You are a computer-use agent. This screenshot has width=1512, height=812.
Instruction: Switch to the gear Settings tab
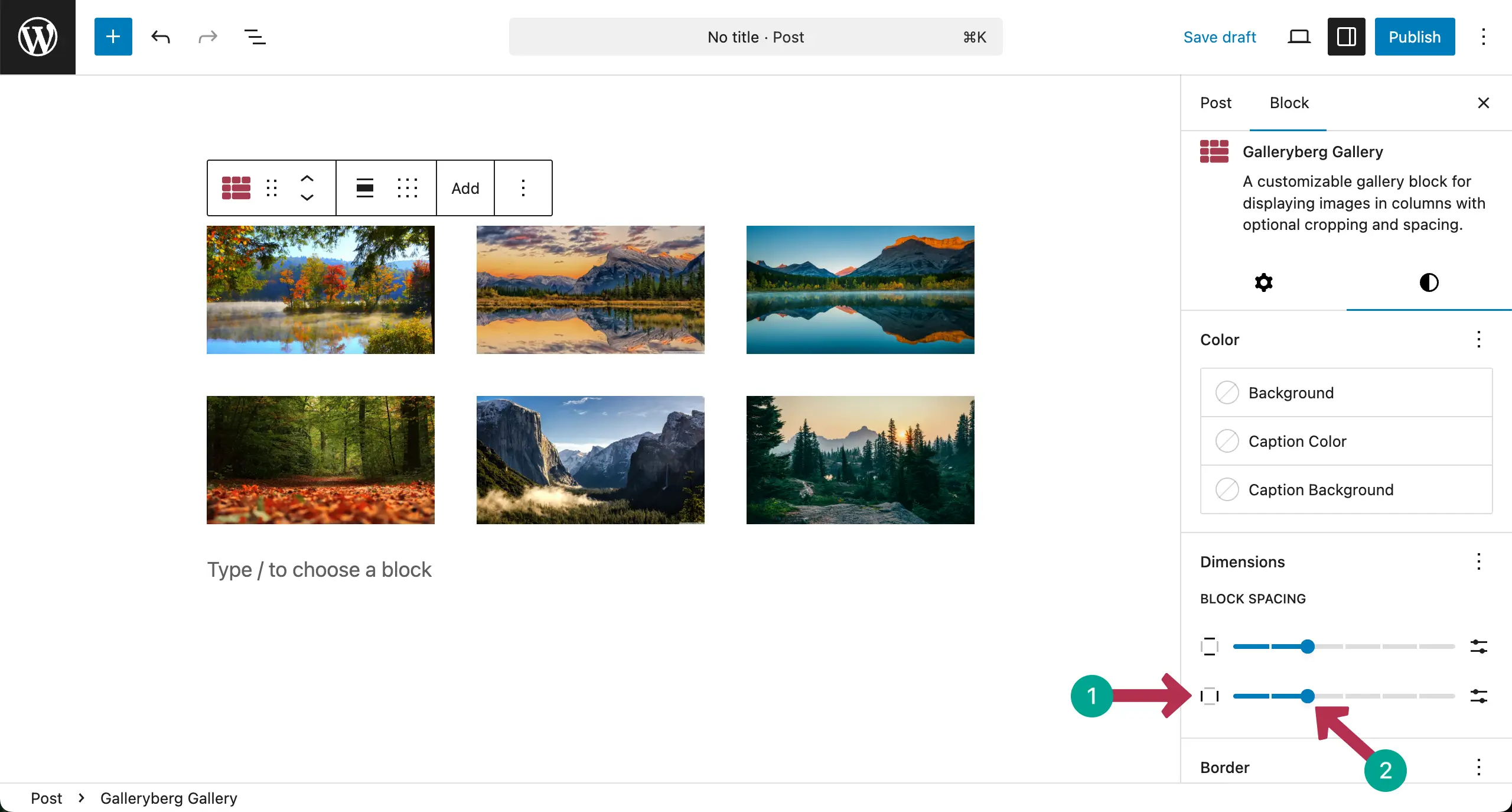pos(1263,282)
